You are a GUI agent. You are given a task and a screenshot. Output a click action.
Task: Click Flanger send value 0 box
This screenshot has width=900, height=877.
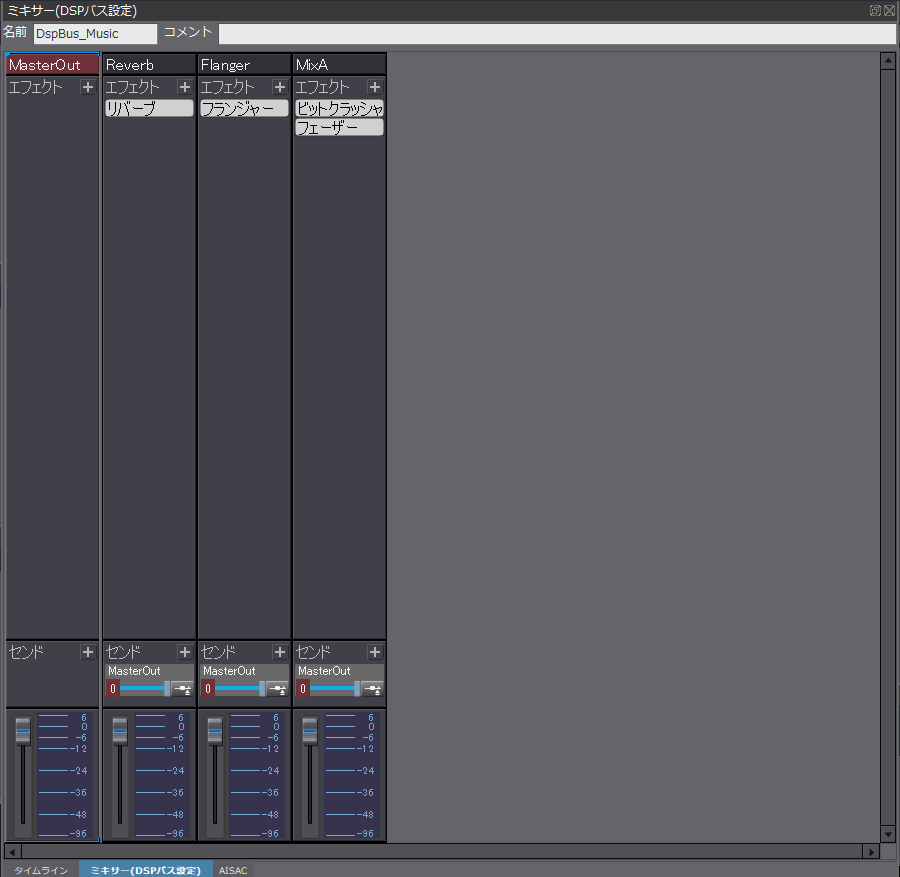click(x=208, y=689)
